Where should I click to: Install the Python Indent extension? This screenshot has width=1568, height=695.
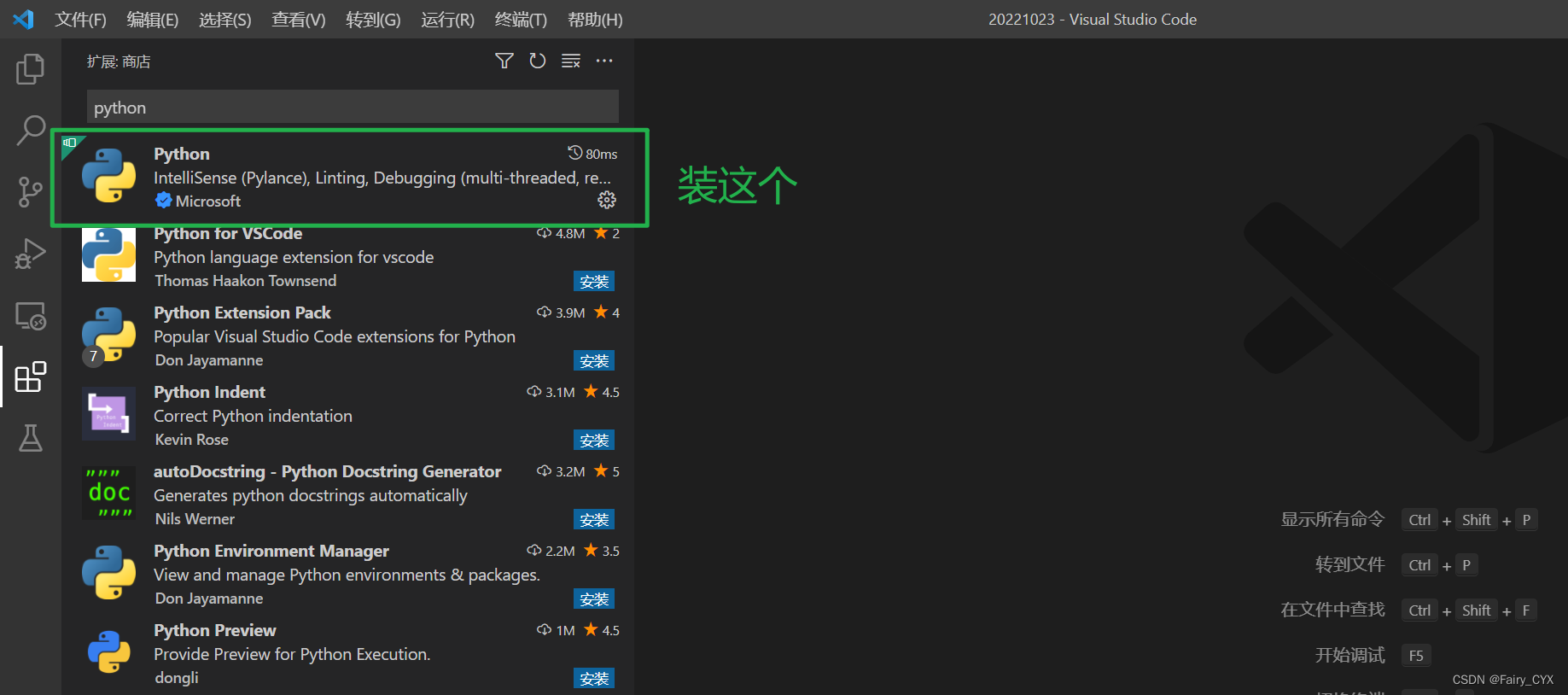point(594,441)
